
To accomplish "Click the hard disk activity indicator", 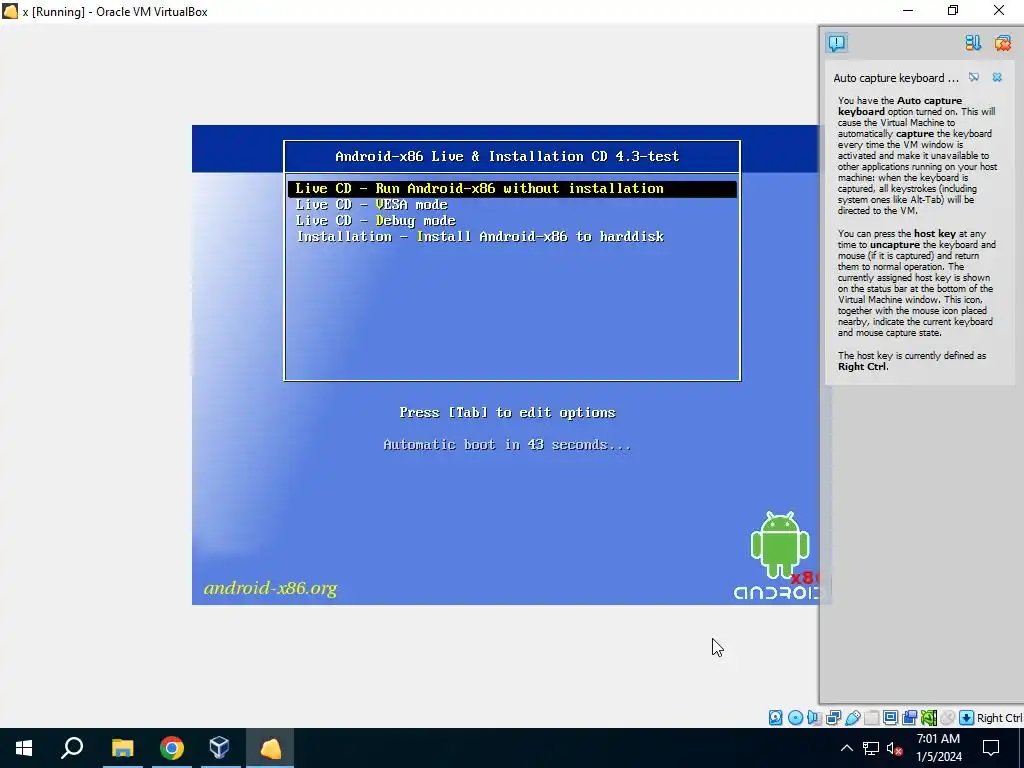I will click(775, 718).
